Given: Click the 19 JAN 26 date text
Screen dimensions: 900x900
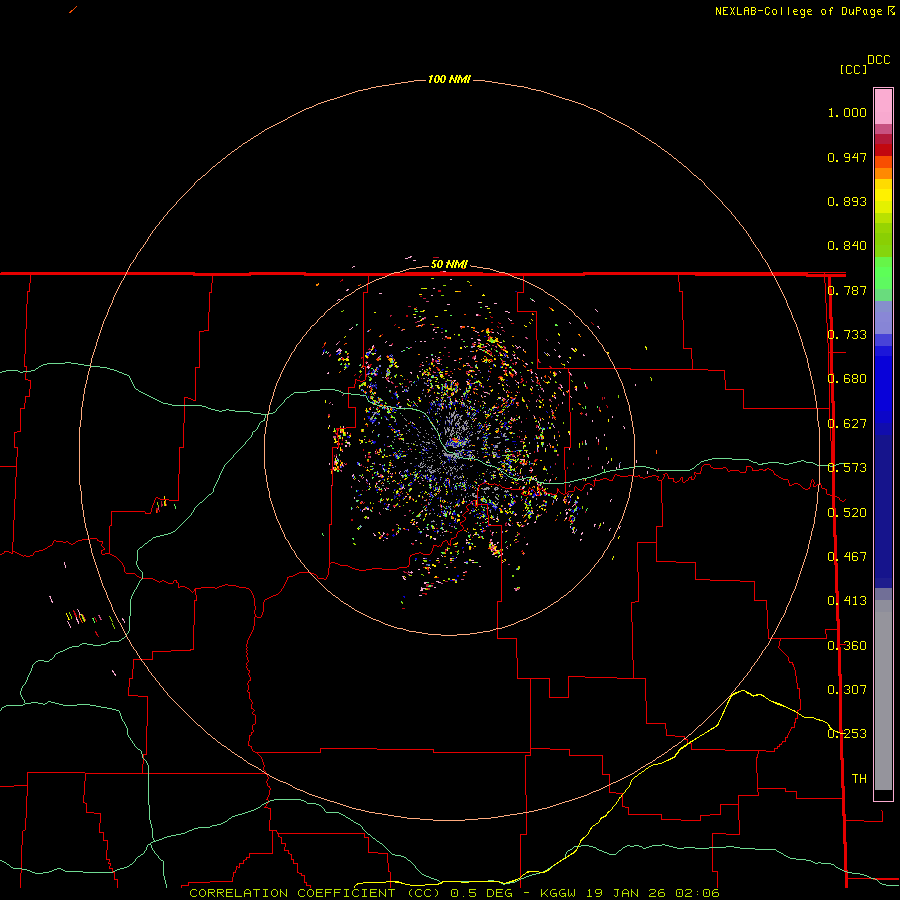Looking at the screenshot, I should (x=625, y=893).
